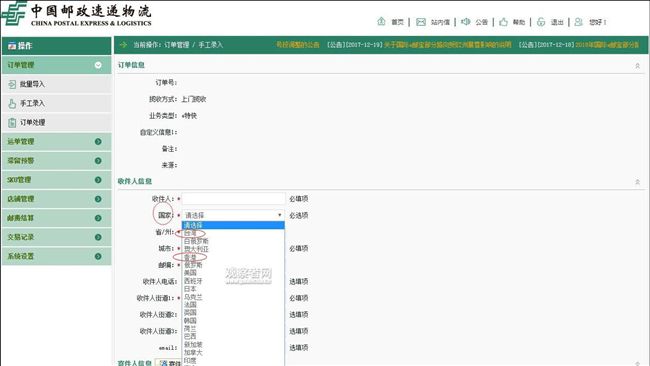Collapse the 订单管理 menu chevron
The height and width of the screenshot is (366, 650).
[x=98, y=65]
